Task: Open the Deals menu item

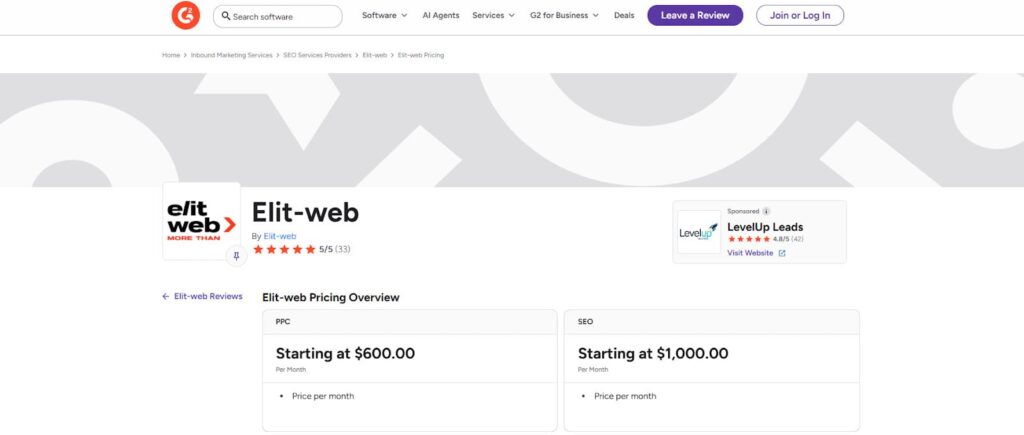Action: 624,16
